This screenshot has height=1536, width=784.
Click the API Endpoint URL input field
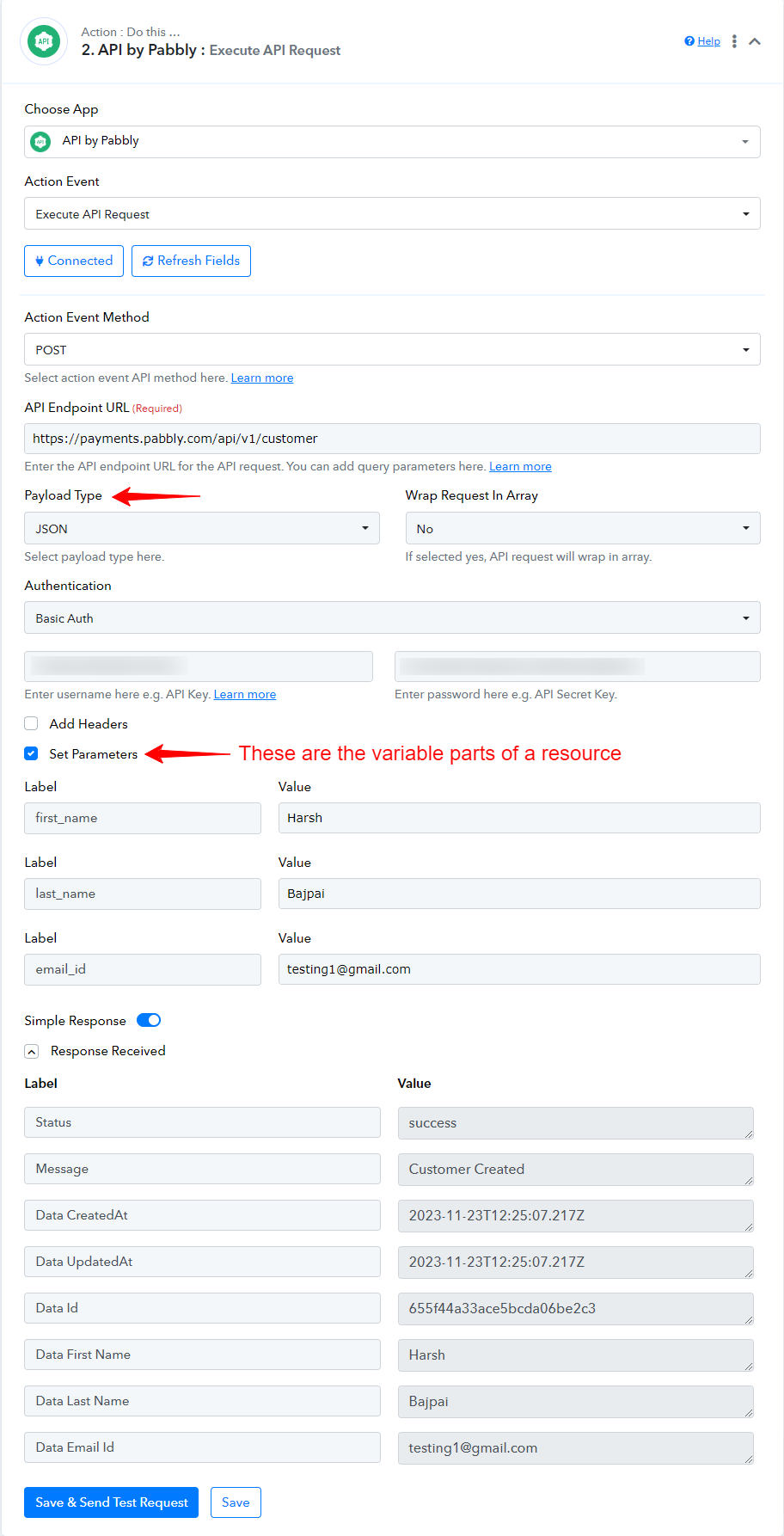(392, 439)
